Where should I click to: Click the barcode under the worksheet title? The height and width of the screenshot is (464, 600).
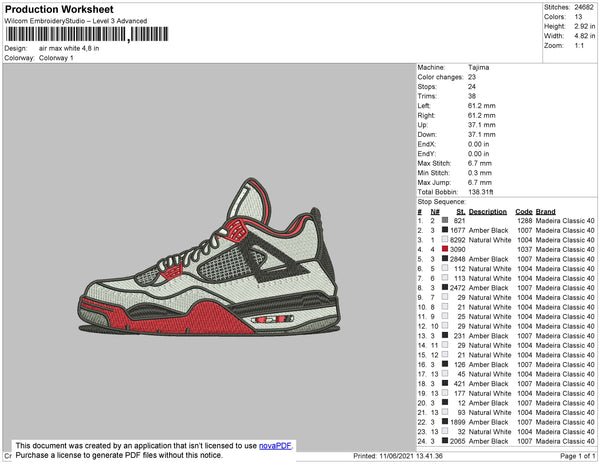tap(87, 34)
